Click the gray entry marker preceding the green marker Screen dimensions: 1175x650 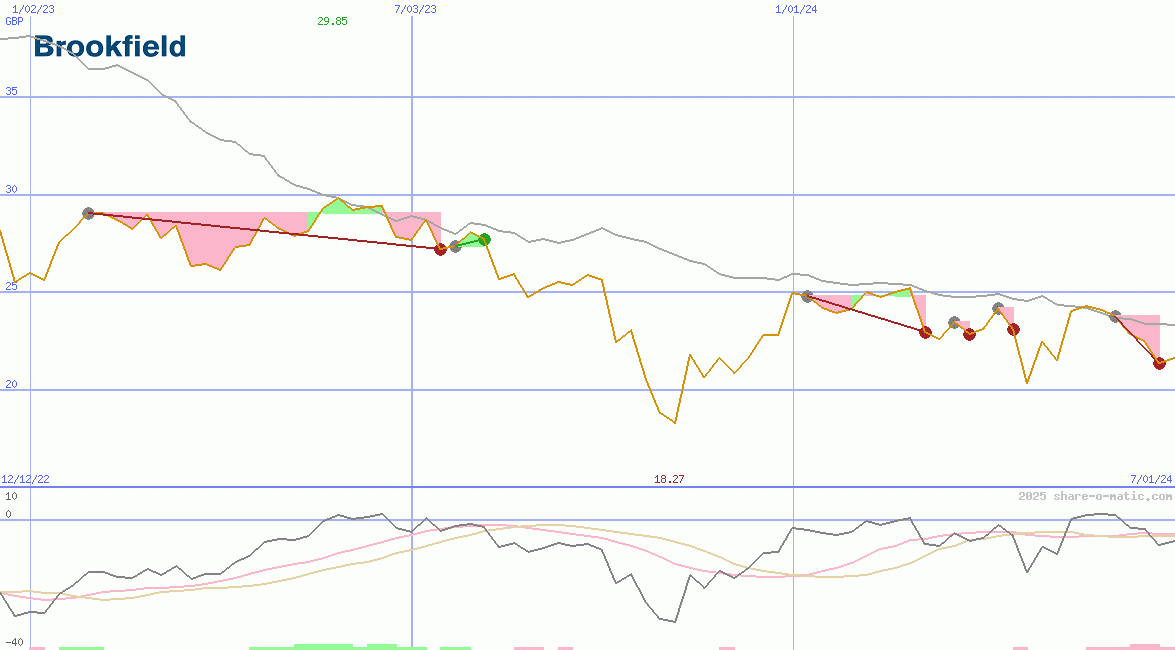tap(456, 246)
